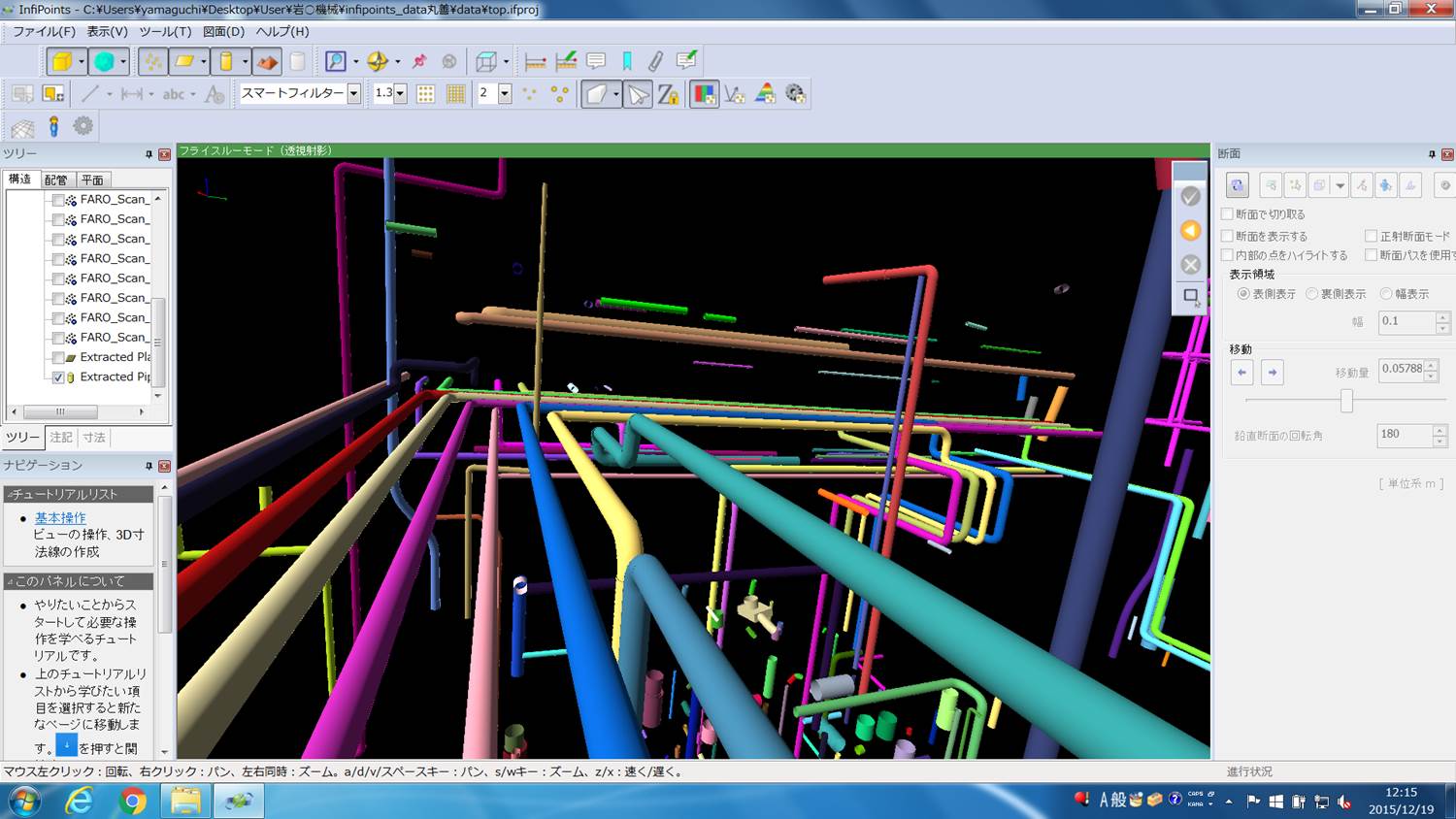Click the paperclip attachment icon
1456x819 pixels.
point(656,62)
